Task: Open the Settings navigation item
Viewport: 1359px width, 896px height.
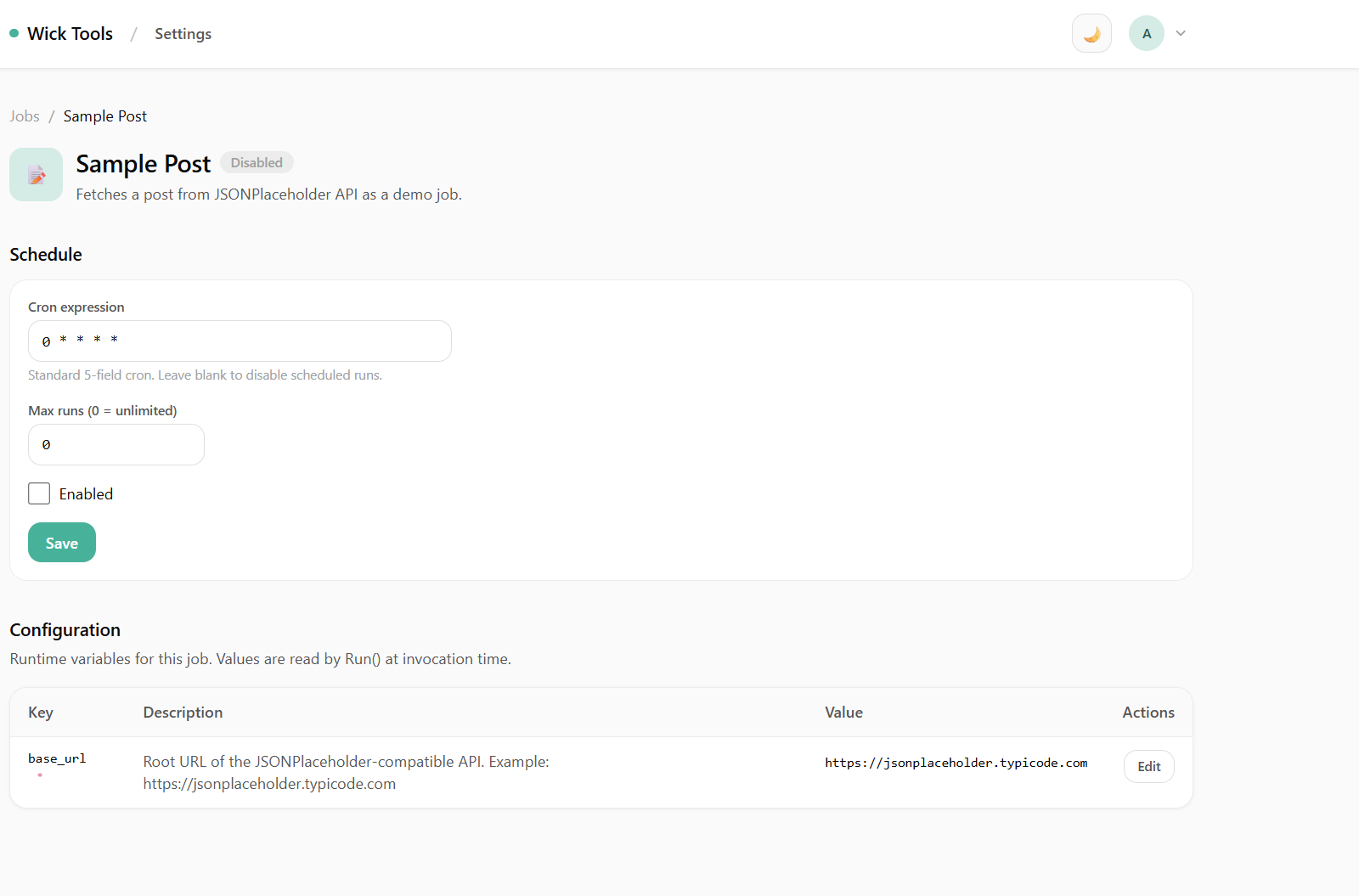Action: coord(183,34)
